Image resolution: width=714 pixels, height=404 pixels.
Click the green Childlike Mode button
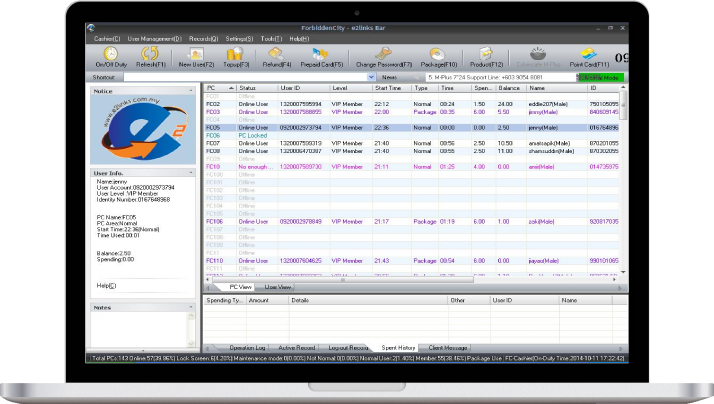pyautogui.click(x=599, y=76)
